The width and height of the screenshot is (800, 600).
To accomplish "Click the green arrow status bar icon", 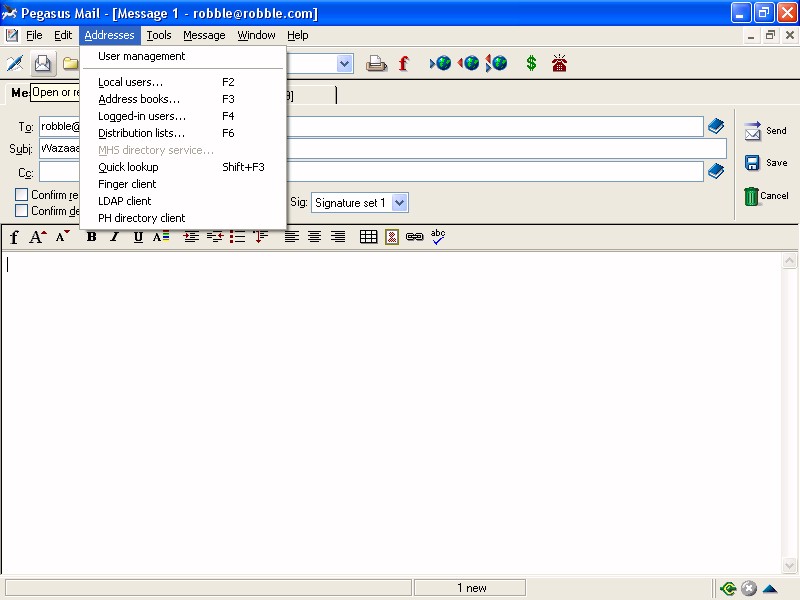I will point(728,588).
